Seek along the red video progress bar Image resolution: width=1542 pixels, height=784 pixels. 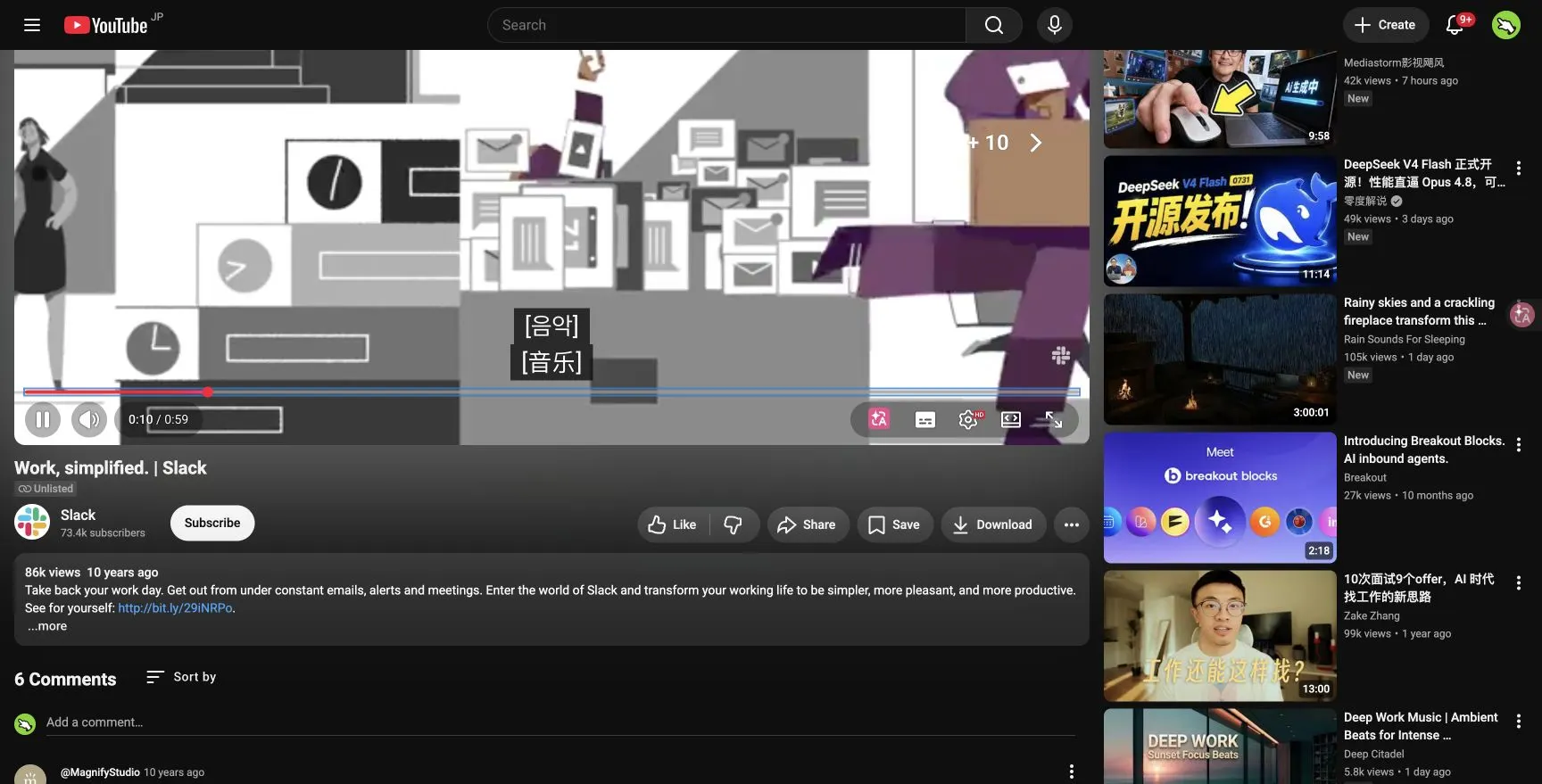click(x=551, y=392)
